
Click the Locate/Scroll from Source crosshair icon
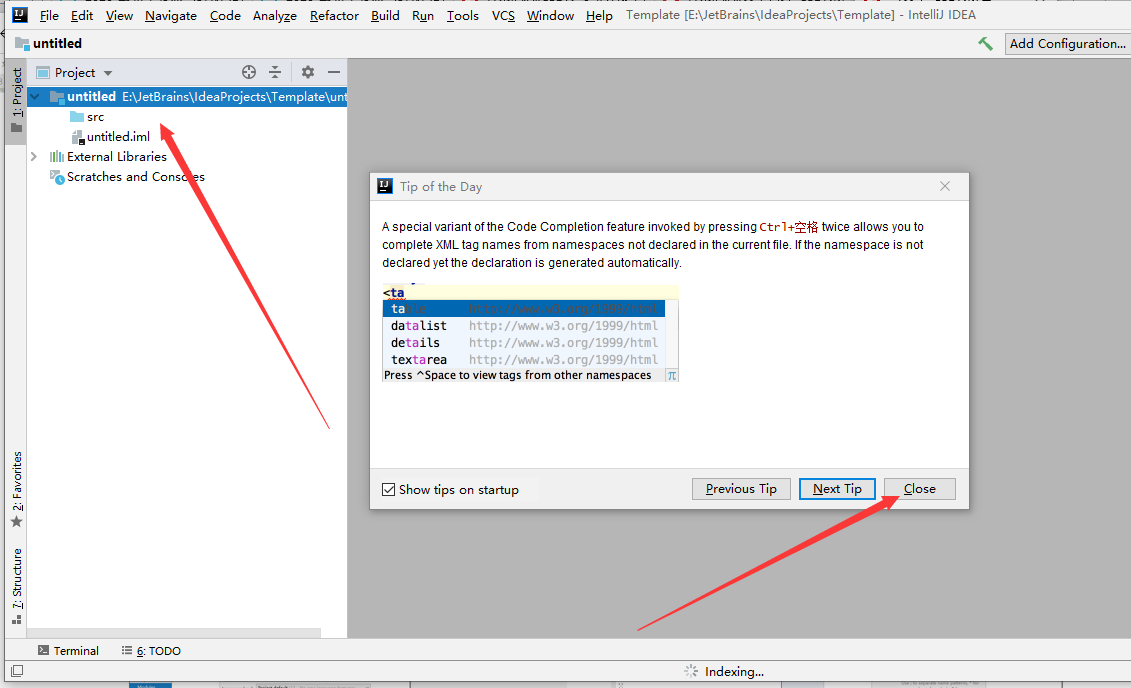(x=249, y=72)
